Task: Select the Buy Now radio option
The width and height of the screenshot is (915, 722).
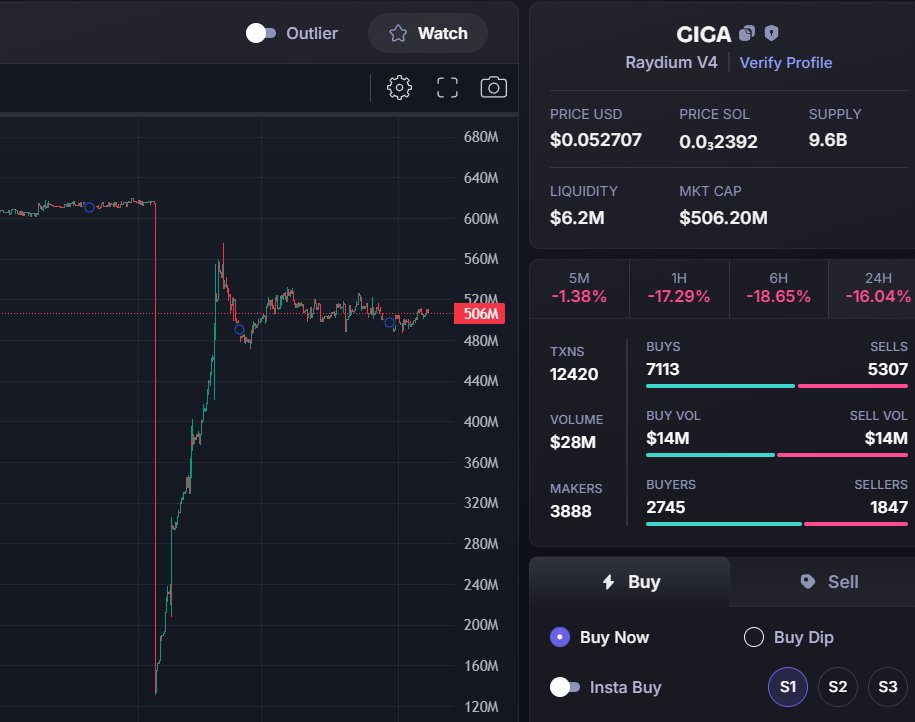Action: point(560,637)
